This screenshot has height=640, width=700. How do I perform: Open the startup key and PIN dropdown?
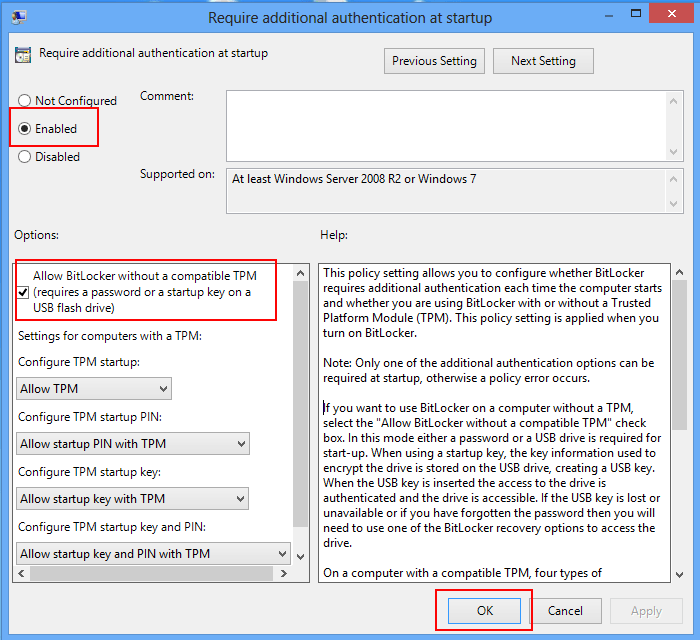click(x=153, y=553)
